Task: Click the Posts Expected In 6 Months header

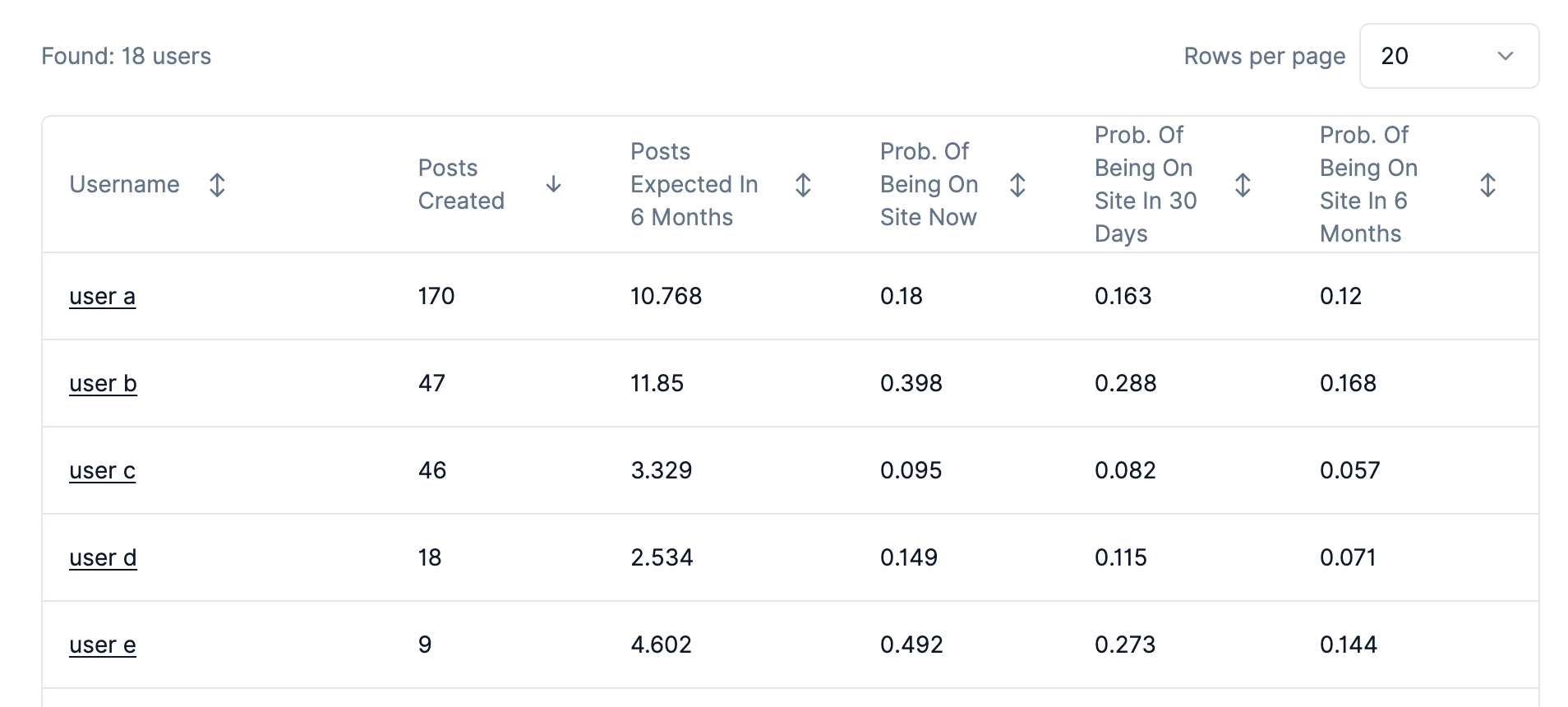Action: (694, 184)
